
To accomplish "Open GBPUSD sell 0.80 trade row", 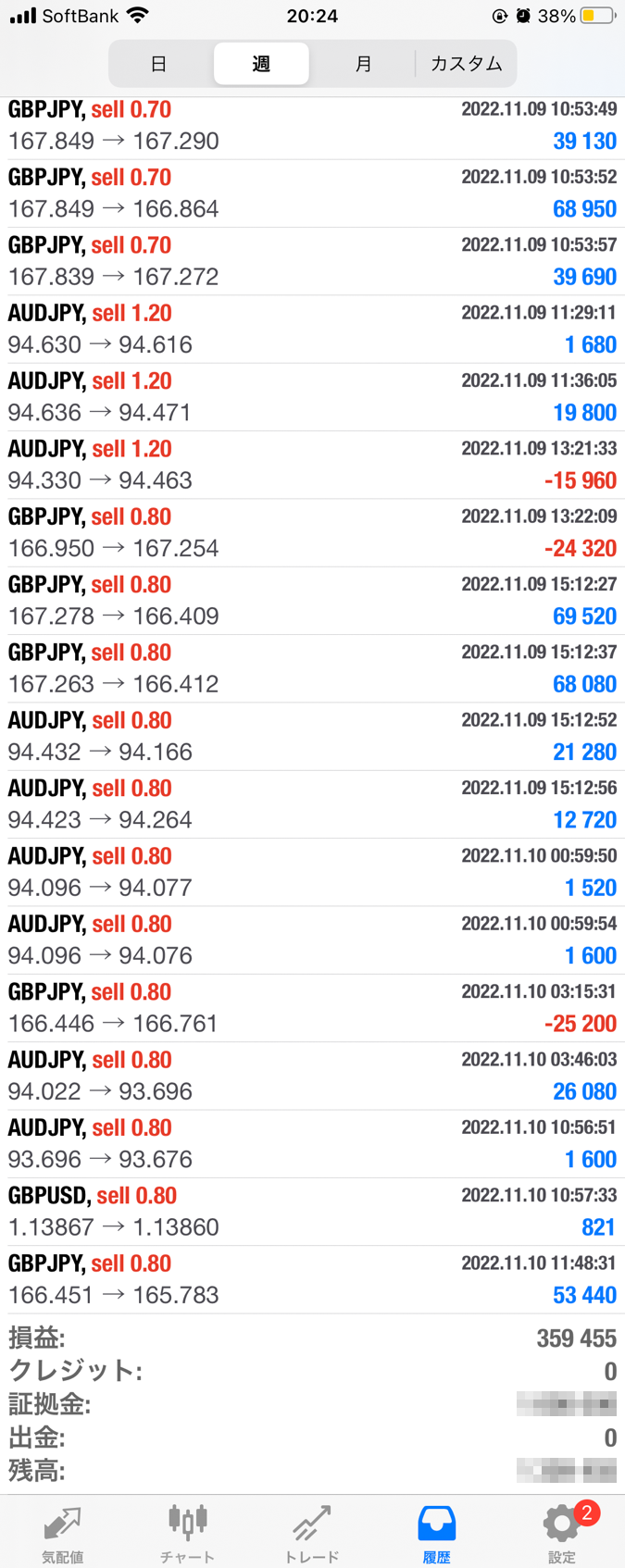I will point(312,1212).
